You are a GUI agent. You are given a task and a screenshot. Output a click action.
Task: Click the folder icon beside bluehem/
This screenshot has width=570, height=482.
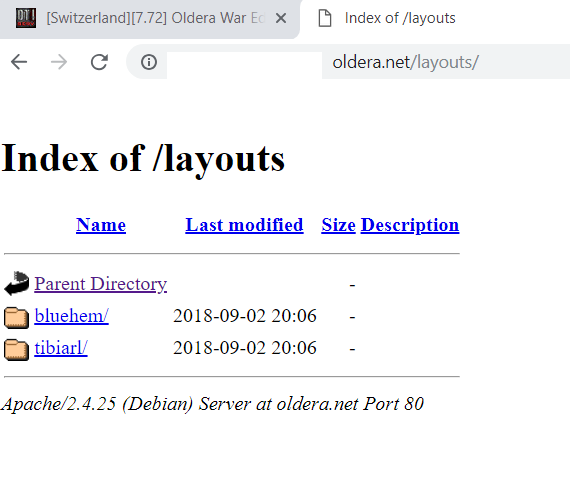coord(16,317)
